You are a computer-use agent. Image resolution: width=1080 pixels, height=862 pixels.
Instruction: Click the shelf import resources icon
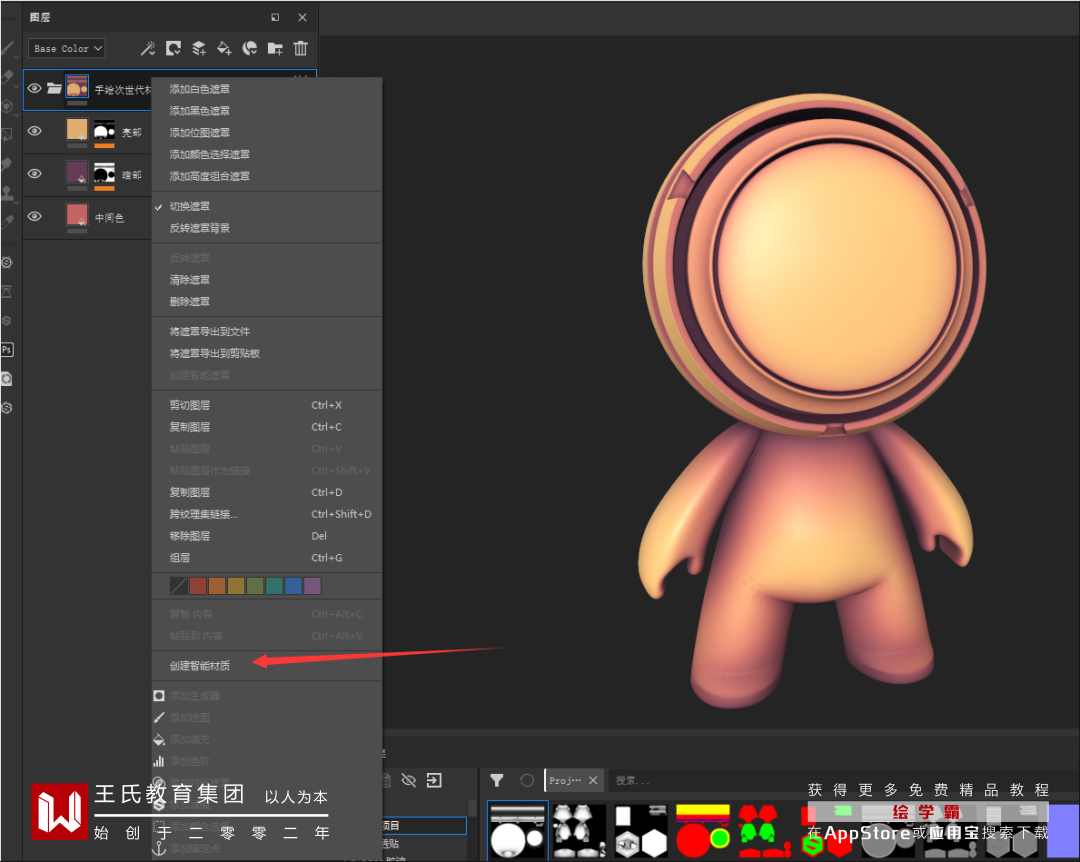[x=434, y=780]
